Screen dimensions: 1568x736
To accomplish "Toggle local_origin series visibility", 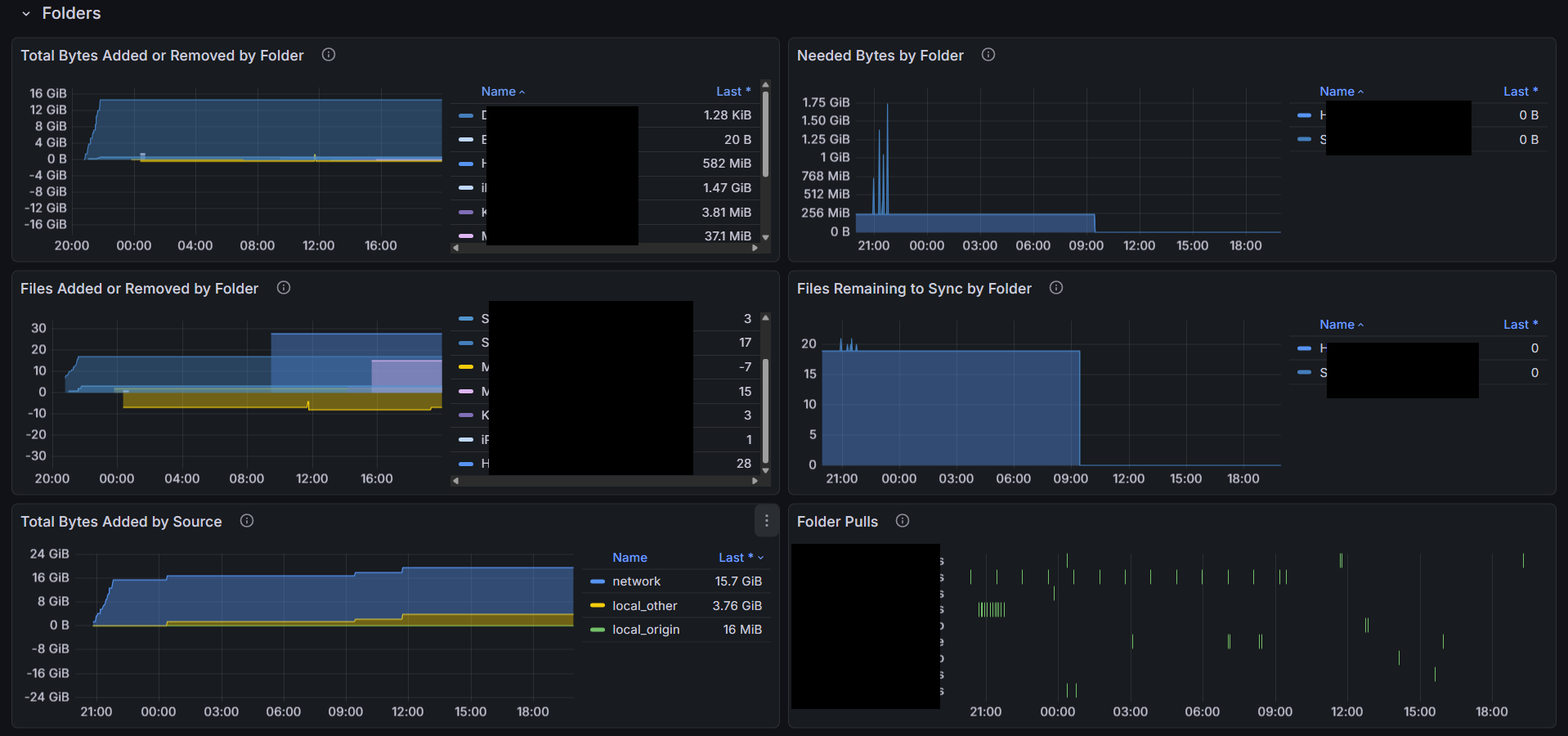I will click(646, 630).
